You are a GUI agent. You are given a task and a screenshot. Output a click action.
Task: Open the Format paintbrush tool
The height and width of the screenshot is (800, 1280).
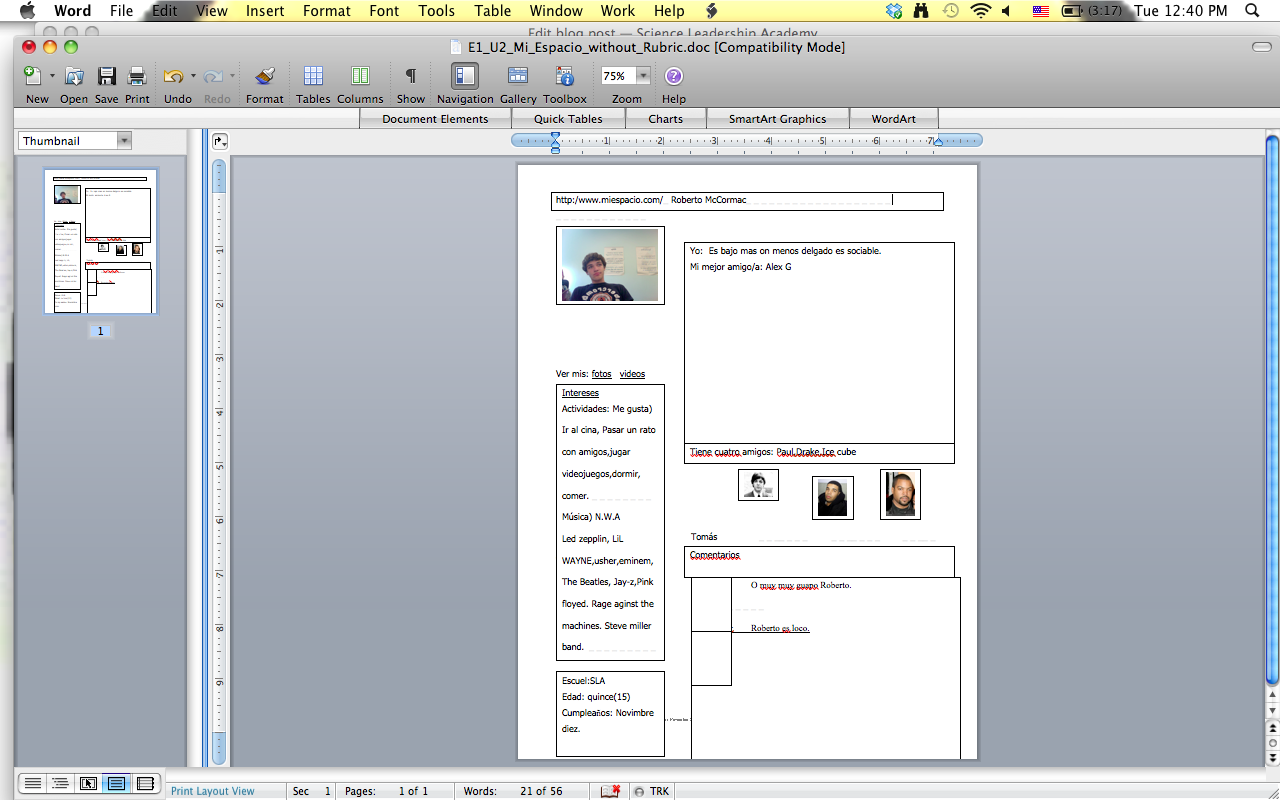coord(264,77)
